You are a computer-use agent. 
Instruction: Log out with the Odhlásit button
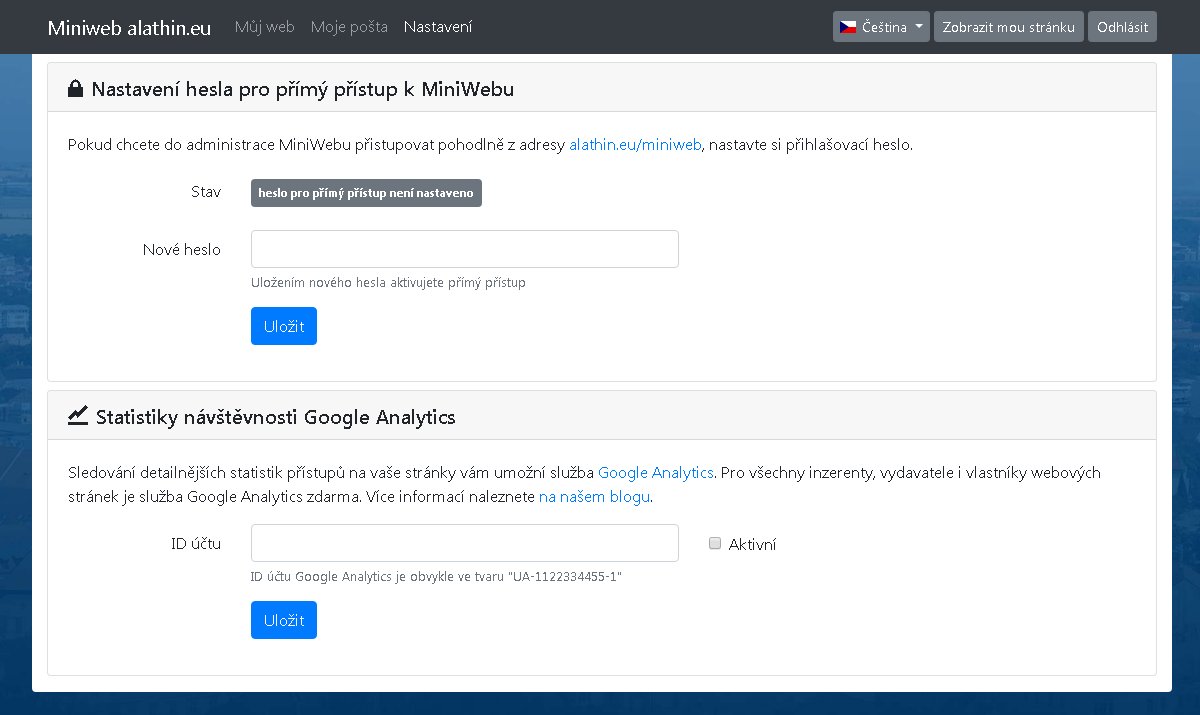coord(1122,27)
